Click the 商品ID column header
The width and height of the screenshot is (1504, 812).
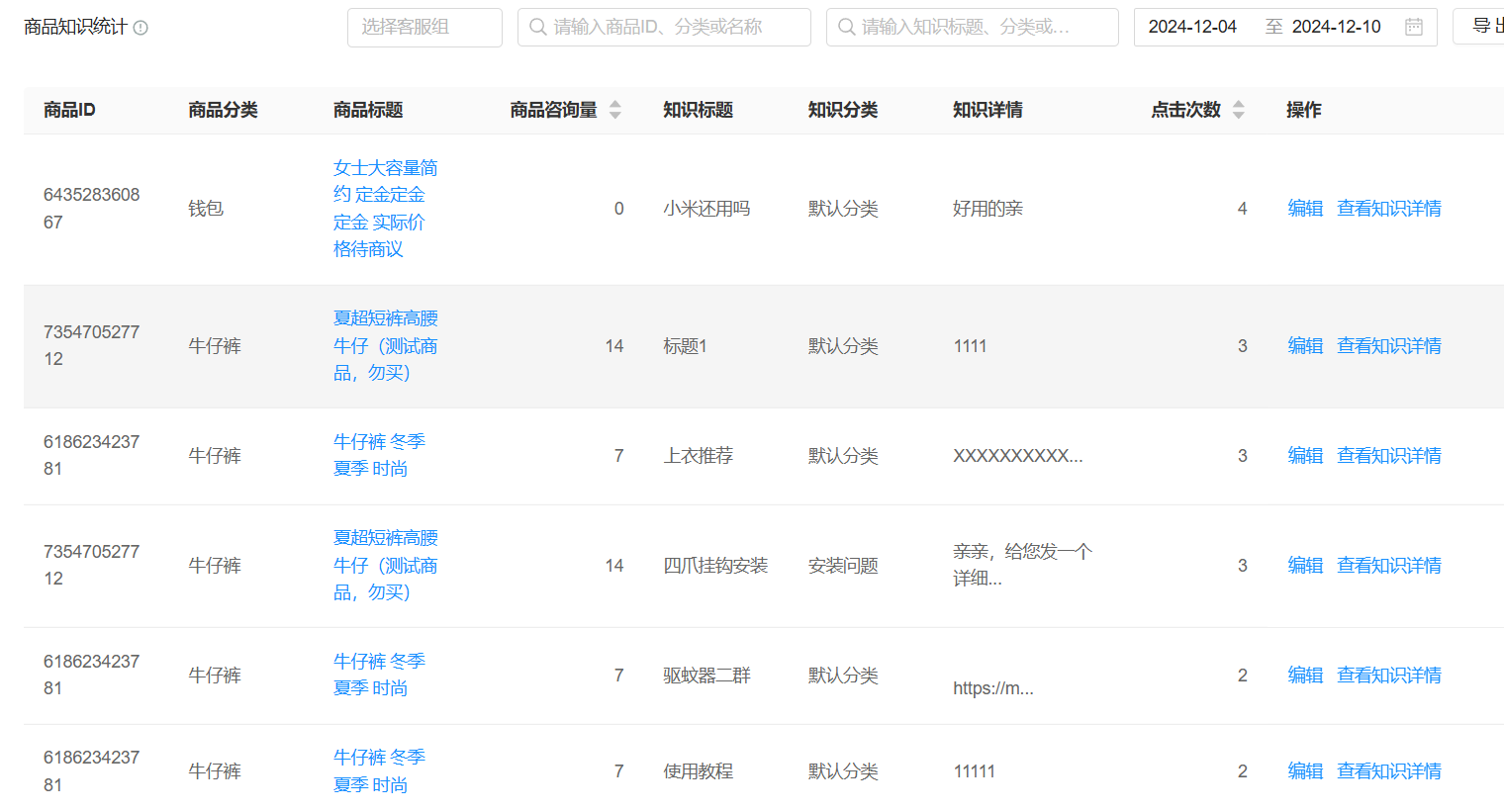click(x=69, y=110)
